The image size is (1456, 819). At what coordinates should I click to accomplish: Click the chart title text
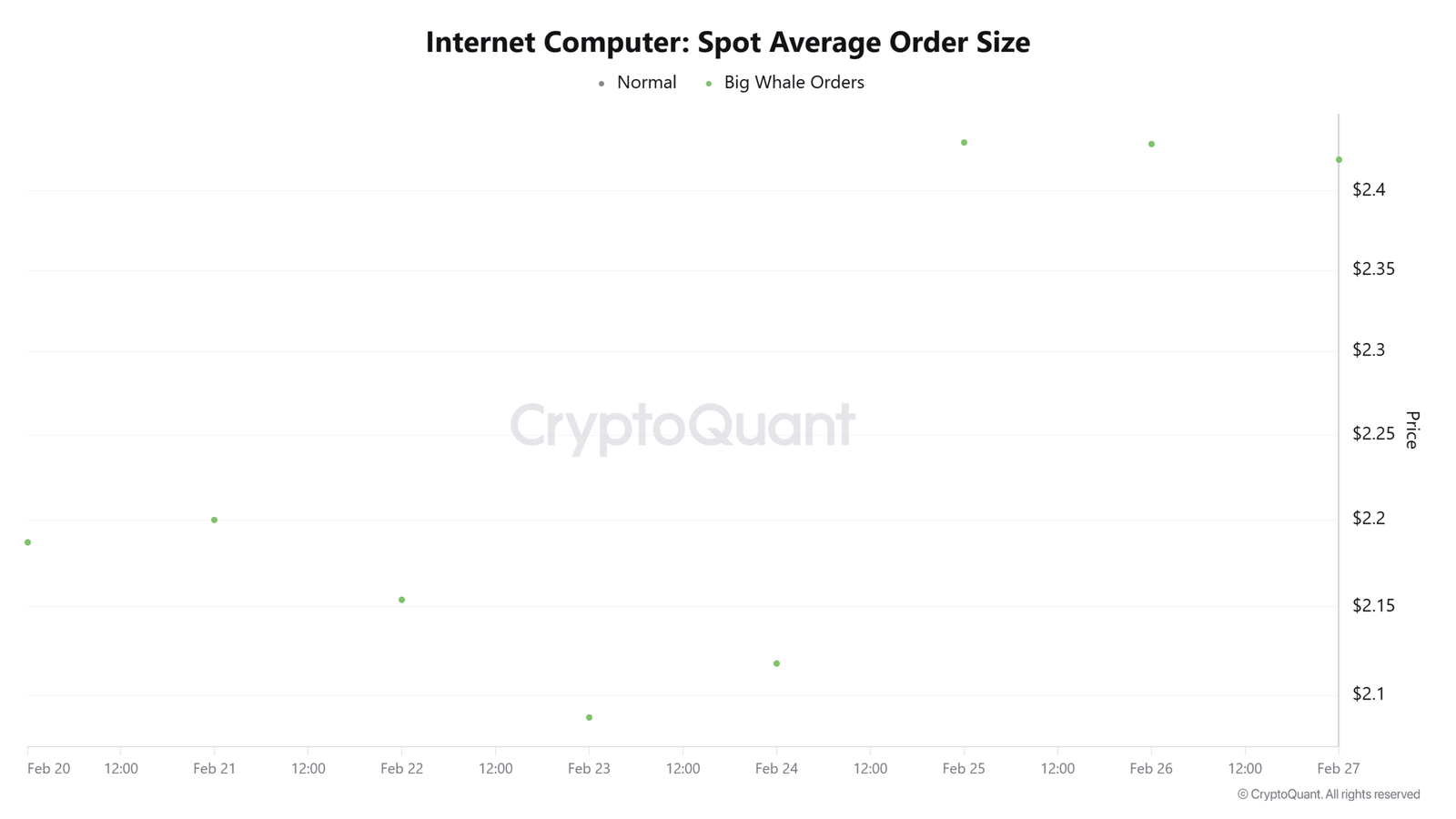[728, 42]
